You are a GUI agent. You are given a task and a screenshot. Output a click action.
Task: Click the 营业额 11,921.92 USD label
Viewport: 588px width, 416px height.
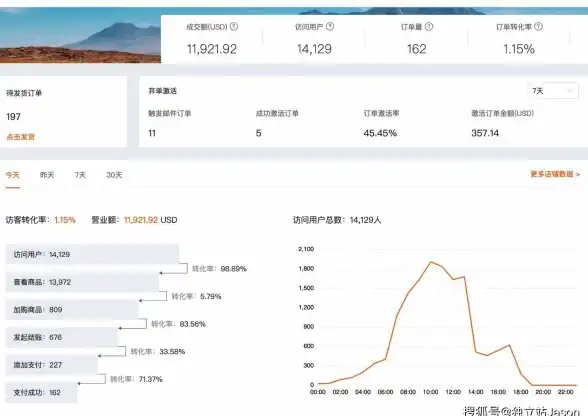pos(134,220)
